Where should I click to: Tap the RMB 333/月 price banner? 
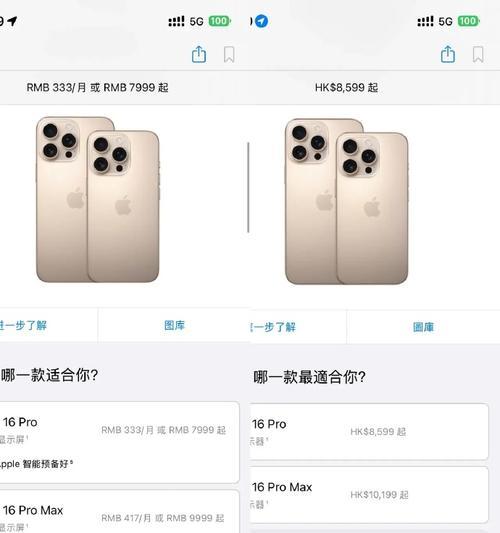(x=98, y=88)
